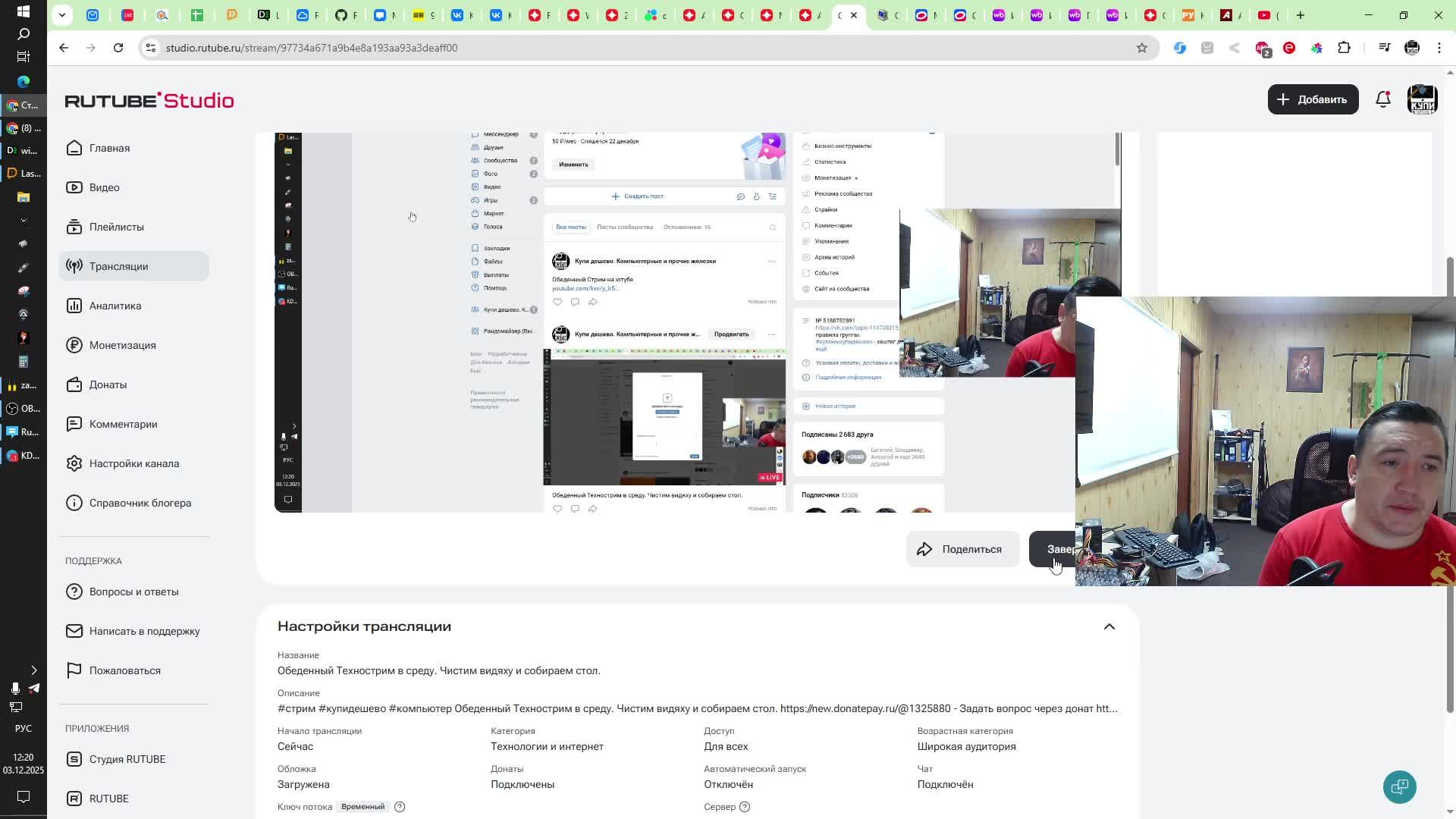Viewport: 1456px width, 819px height.
Task: Open the browser tab search dropdown
Action: [x=62, y=15]
